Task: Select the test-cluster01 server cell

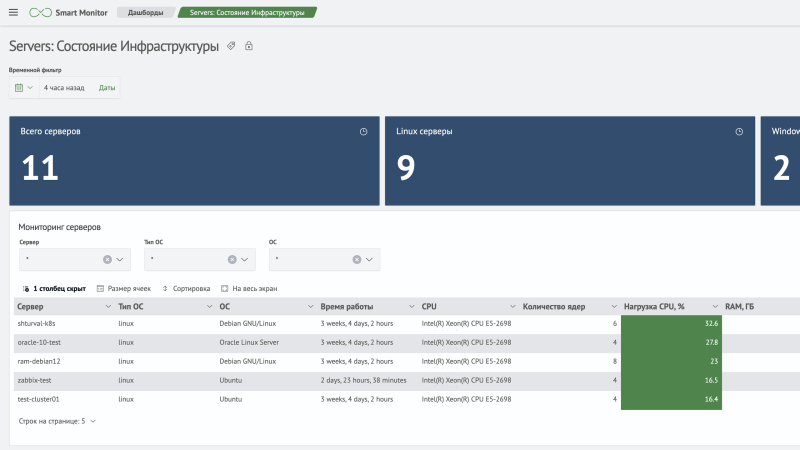Action: pyautogui.click(x=38, y=399)
